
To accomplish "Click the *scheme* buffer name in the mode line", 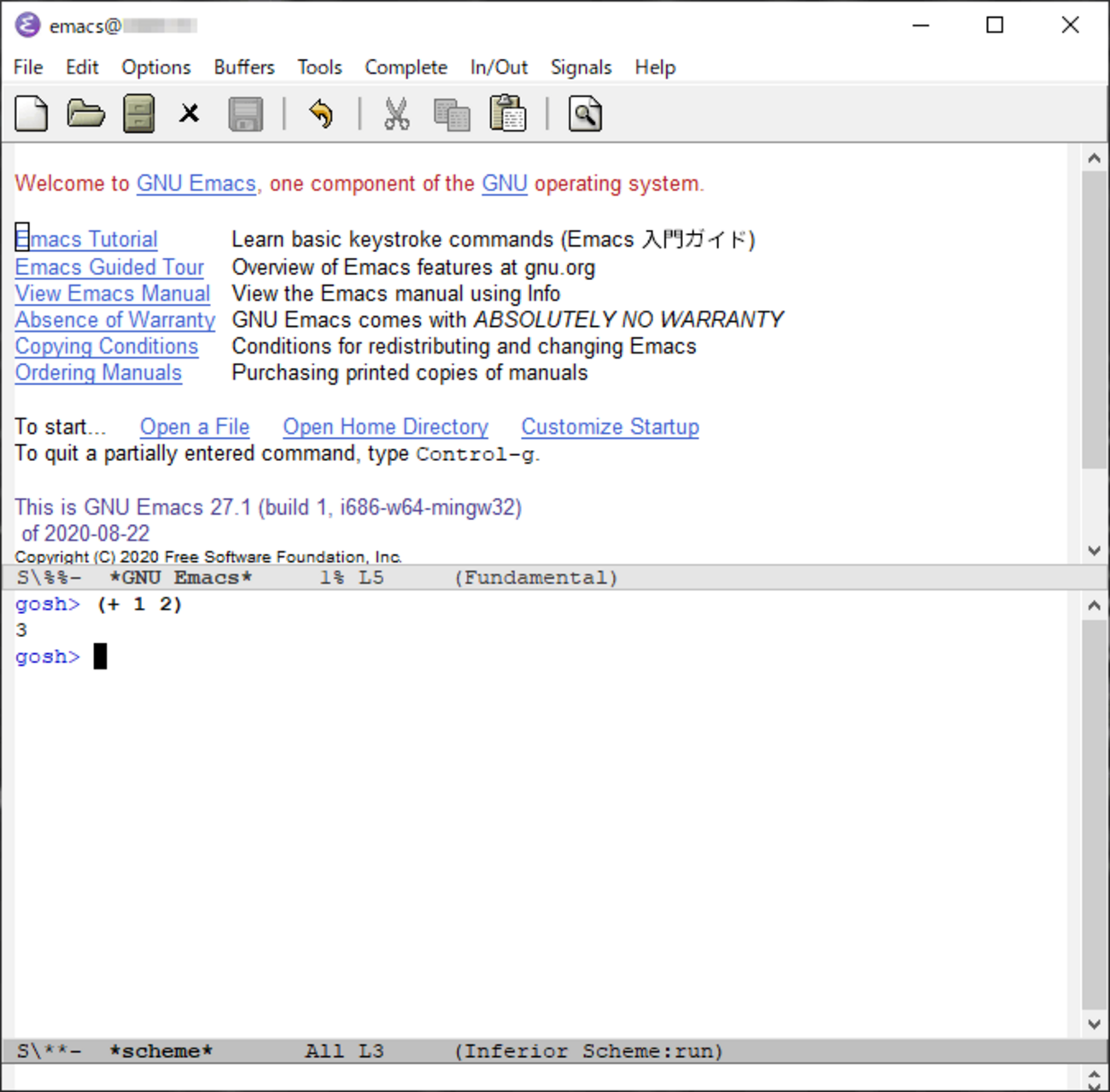I will click(161, 1051).
